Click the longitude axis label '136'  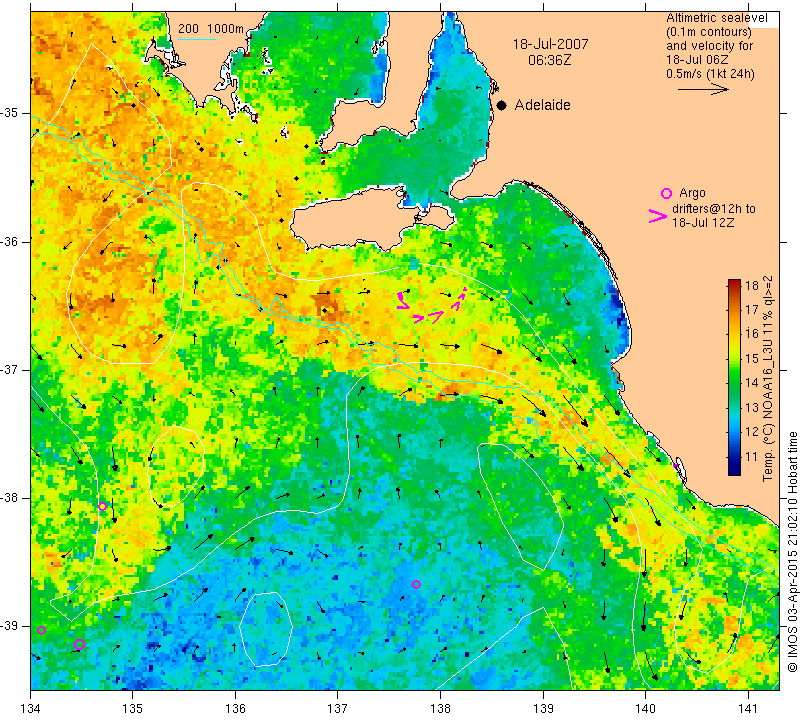pos(235,708)
